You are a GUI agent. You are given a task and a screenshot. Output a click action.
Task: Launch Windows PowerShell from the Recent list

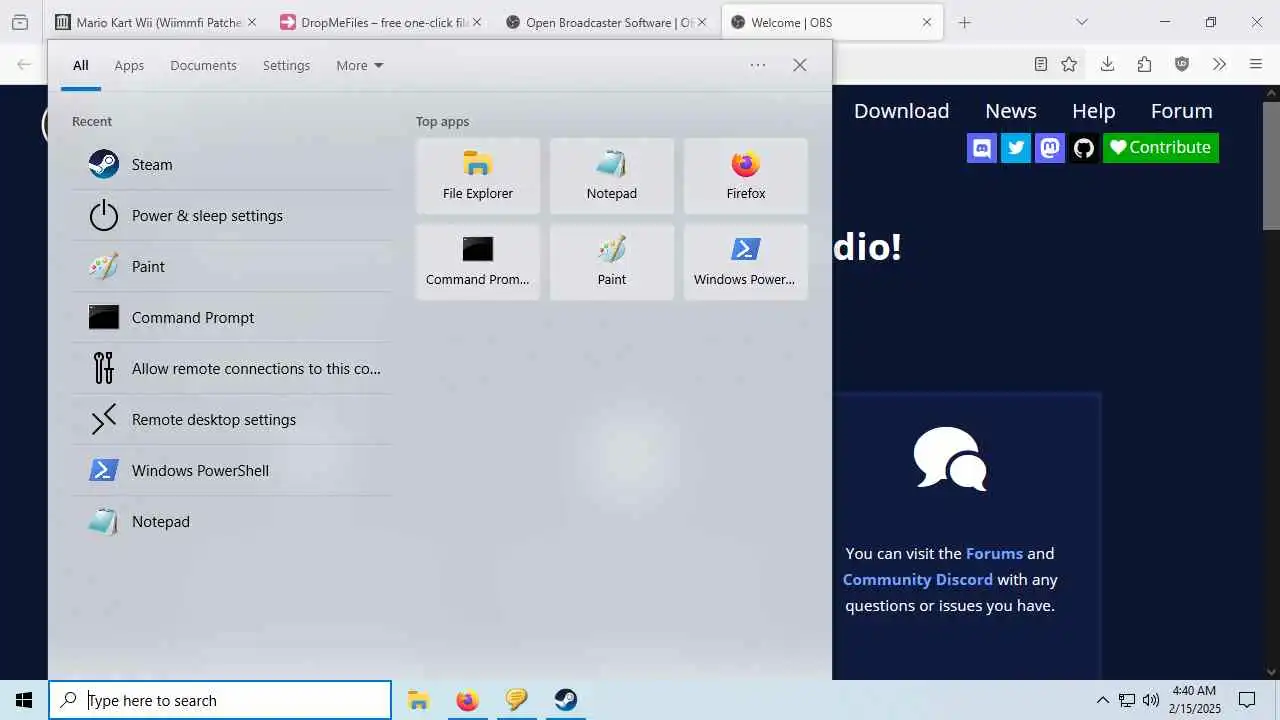point(231,471)
